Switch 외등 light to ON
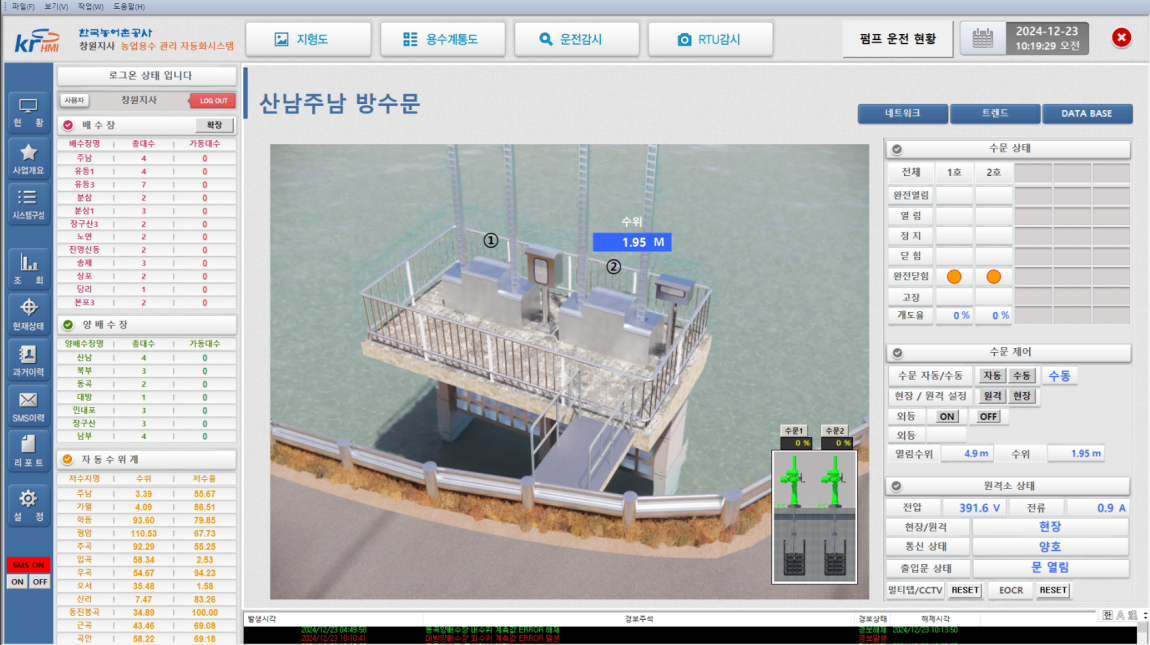Screen dimensions: 1150x645 (947, 416)
